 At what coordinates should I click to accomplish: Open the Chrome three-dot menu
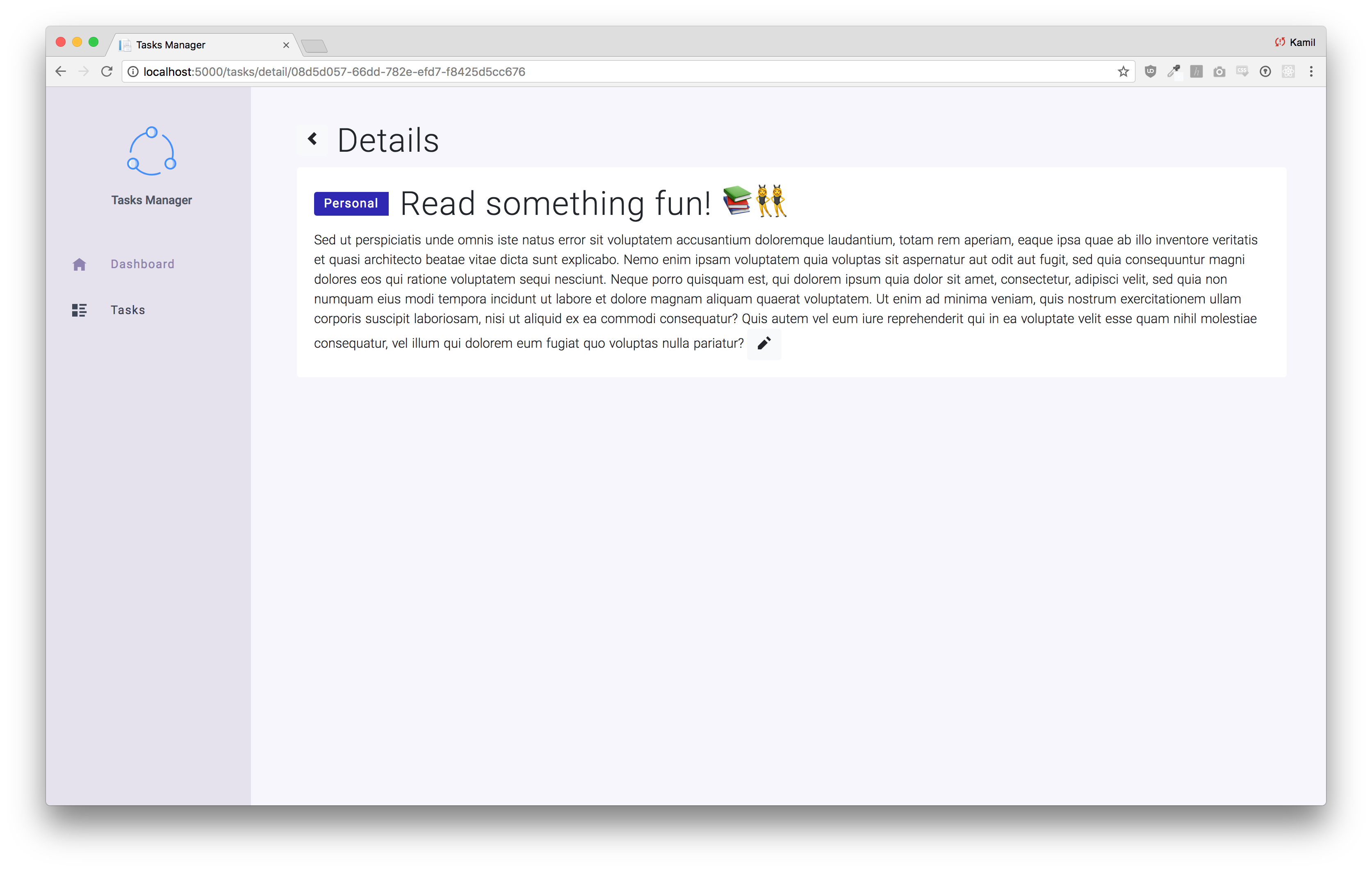tap(1311, 72)
